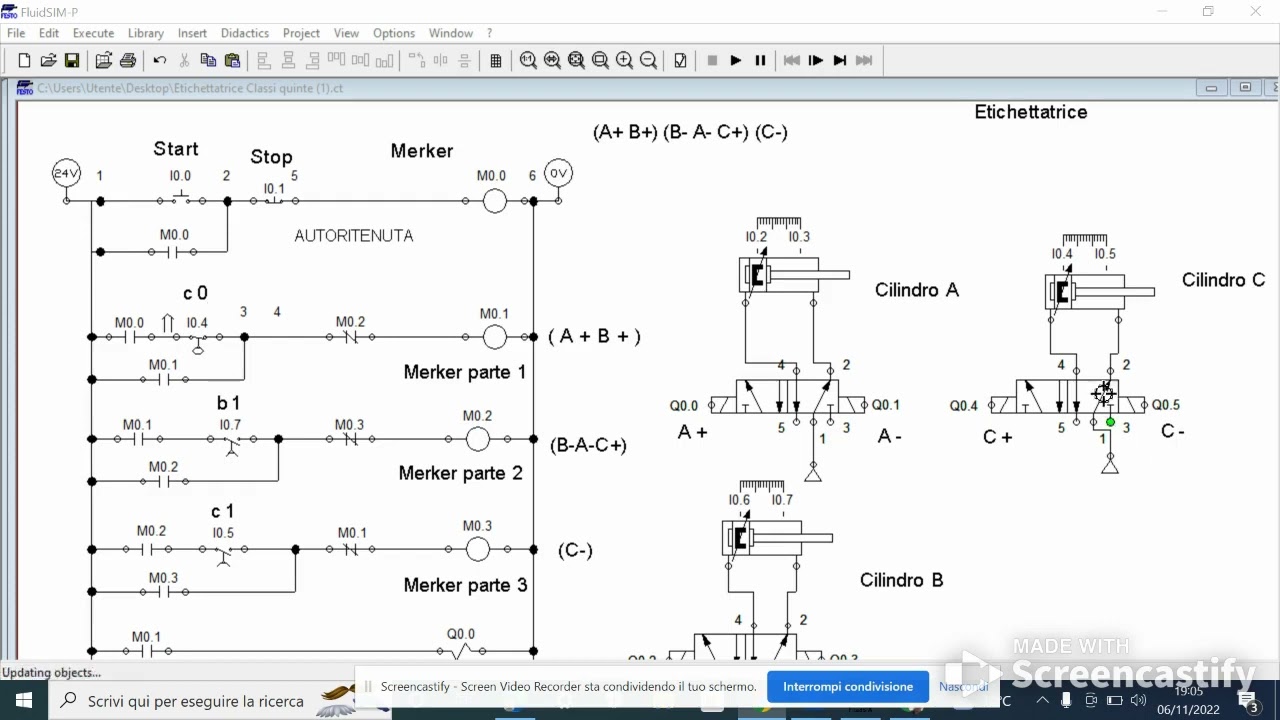The image size is (1280, 720).
Task: Open the Edit menu
Action: pyautogui.click(x=49, y=33)
